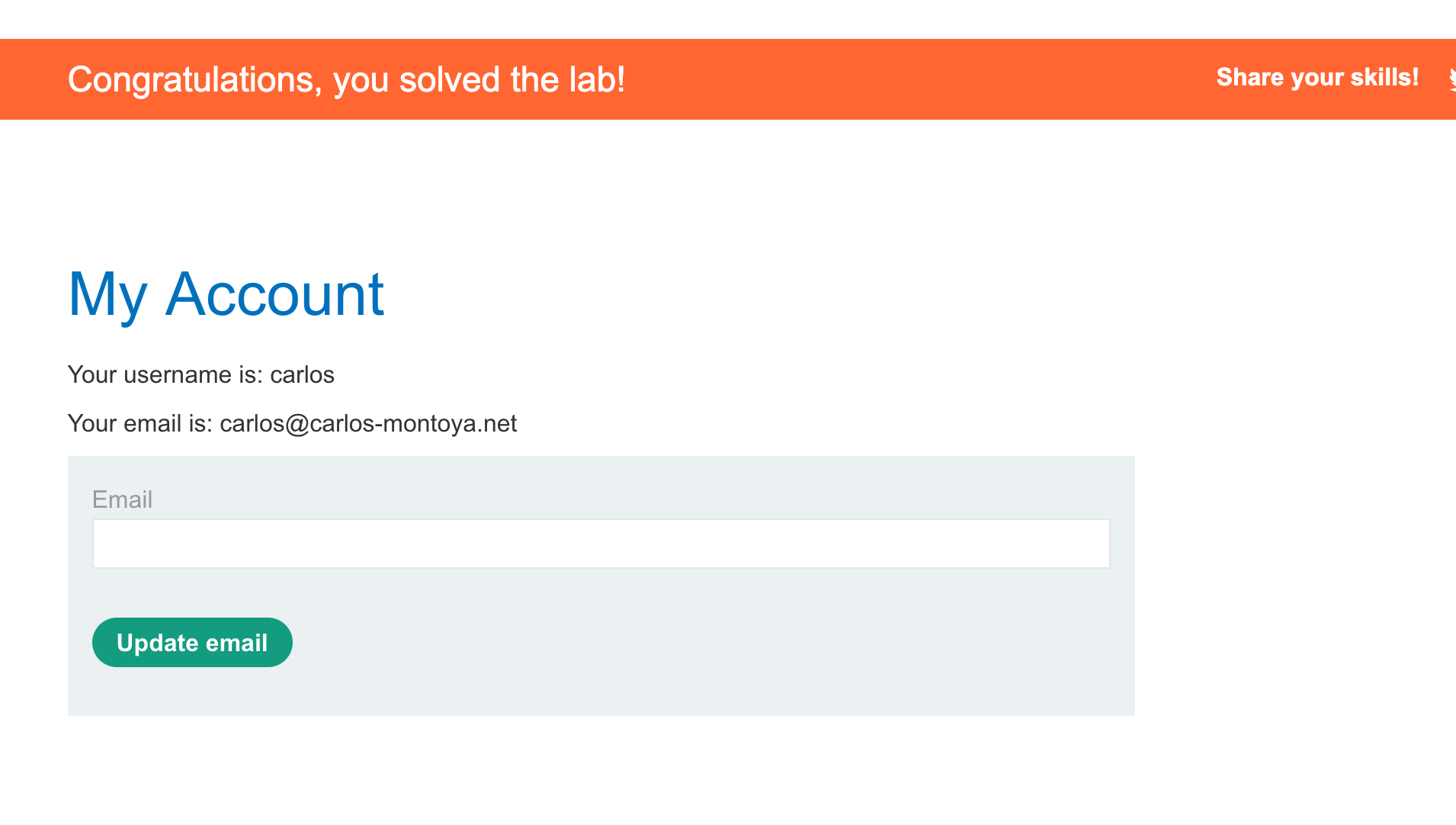Click the word "email" on the green button

coord(236,643)
